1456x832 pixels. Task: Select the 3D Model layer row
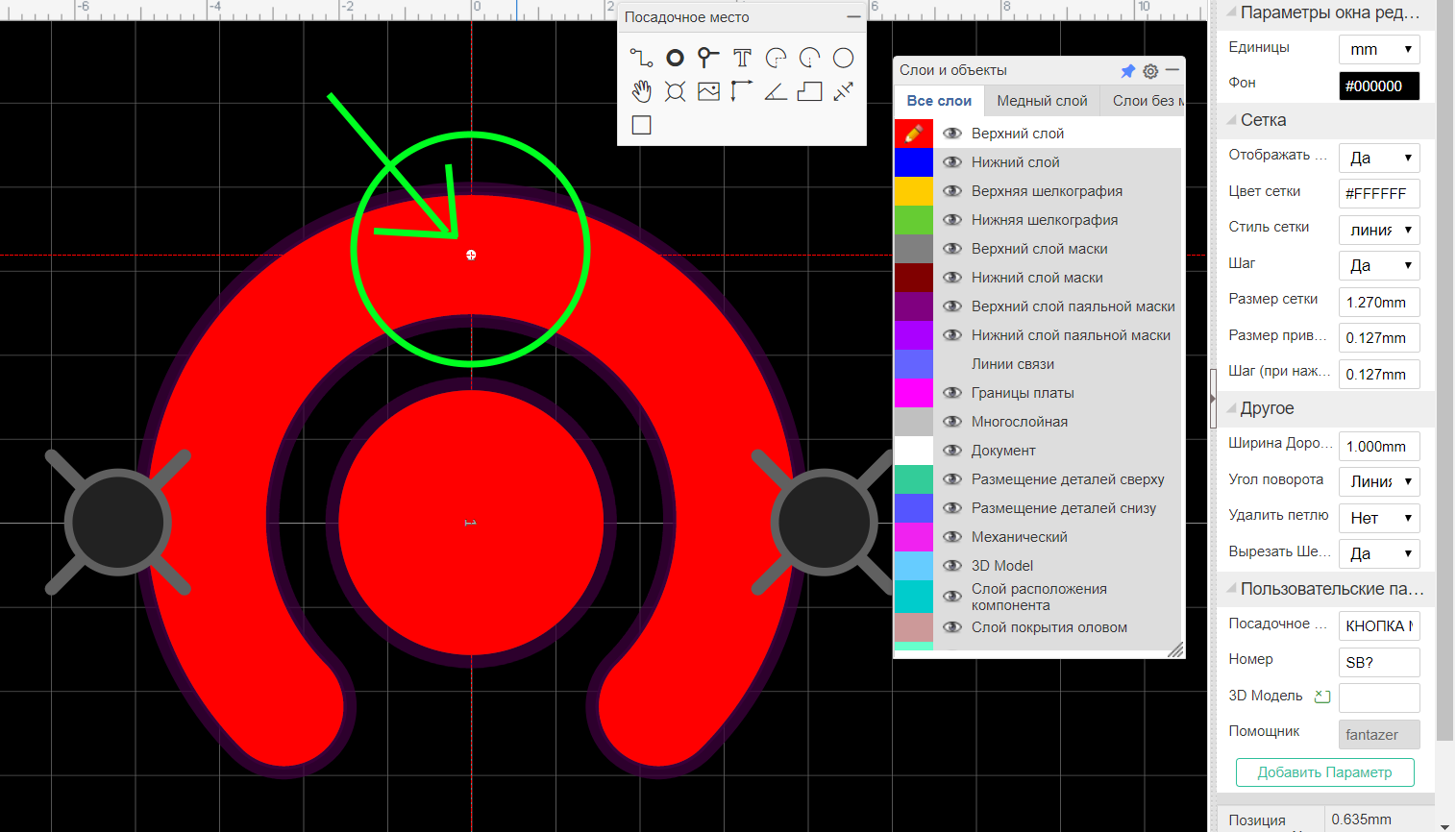[1037, 566]
